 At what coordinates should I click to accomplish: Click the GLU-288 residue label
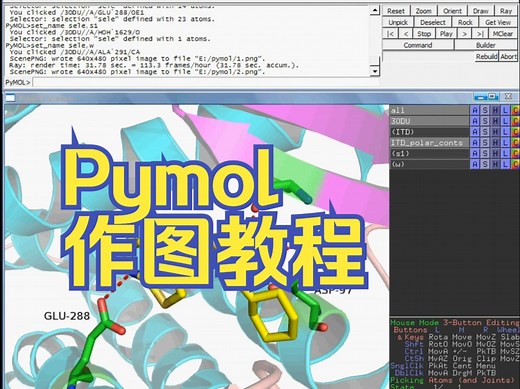[x=67, y=316]
